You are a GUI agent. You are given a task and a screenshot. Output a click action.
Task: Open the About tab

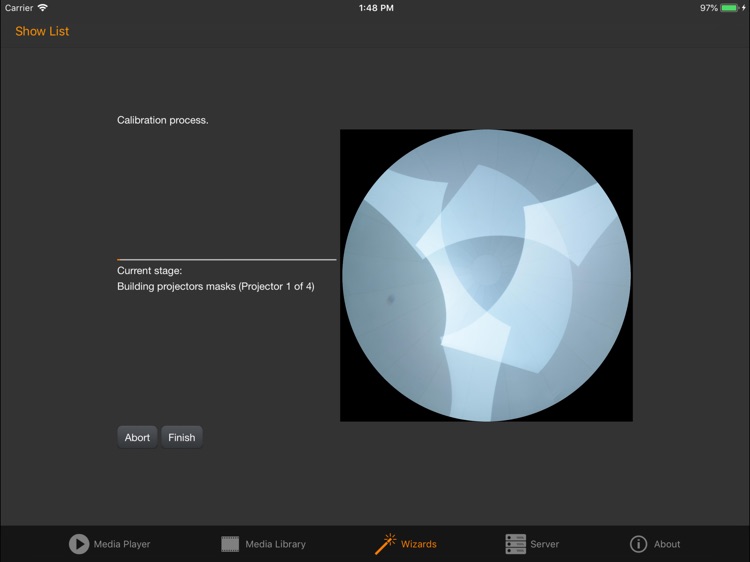point(655,544)
